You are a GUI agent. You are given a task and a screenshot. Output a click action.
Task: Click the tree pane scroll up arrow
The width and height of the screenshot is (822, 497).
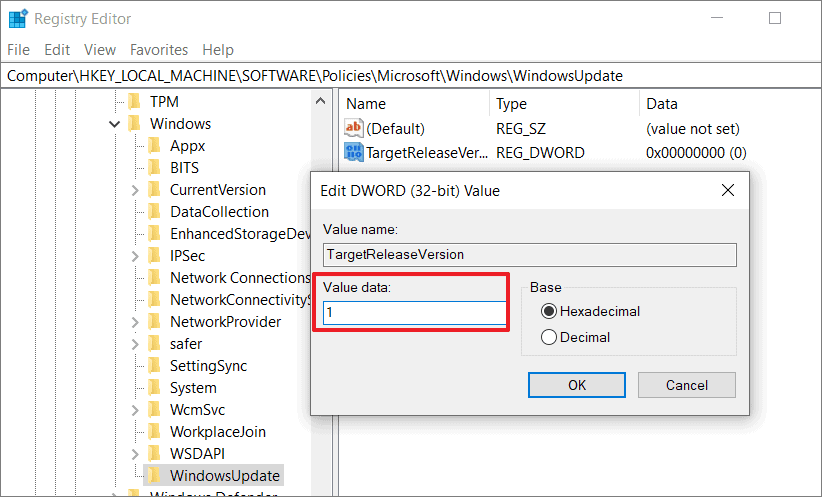tap(321, 101)
